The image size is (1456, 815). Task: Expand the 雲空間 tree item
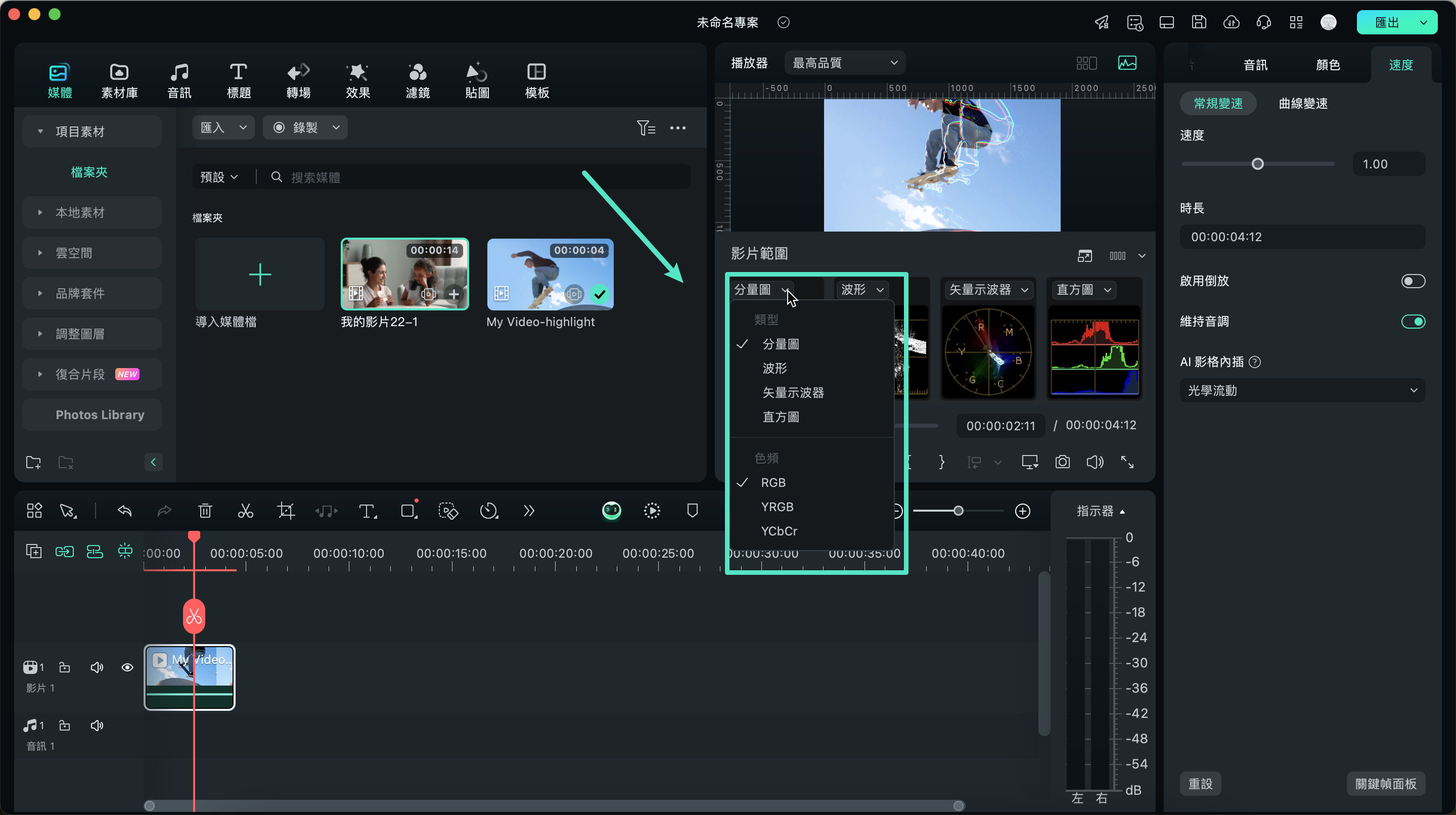tap(92, 253)
